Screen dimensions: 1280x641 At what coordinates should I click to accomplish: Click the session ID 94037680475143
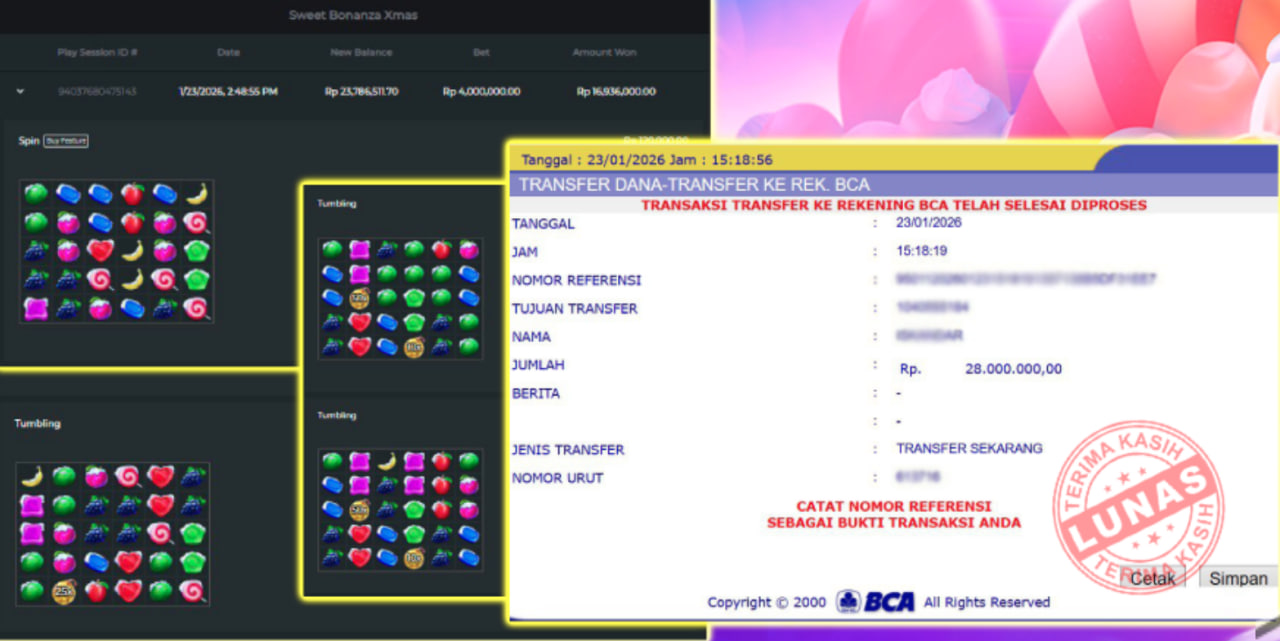(97, 92)
